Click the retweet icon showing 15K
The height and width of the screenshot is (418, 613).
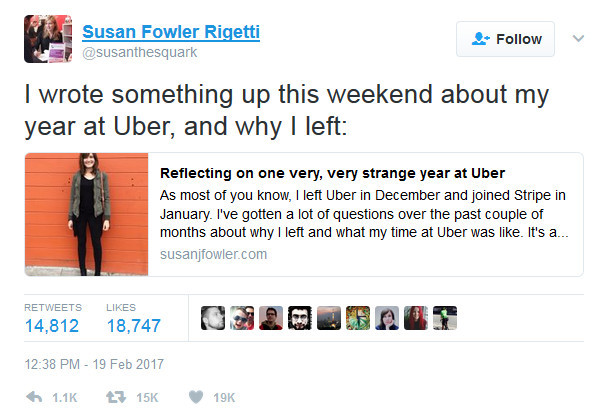(116, 397)
